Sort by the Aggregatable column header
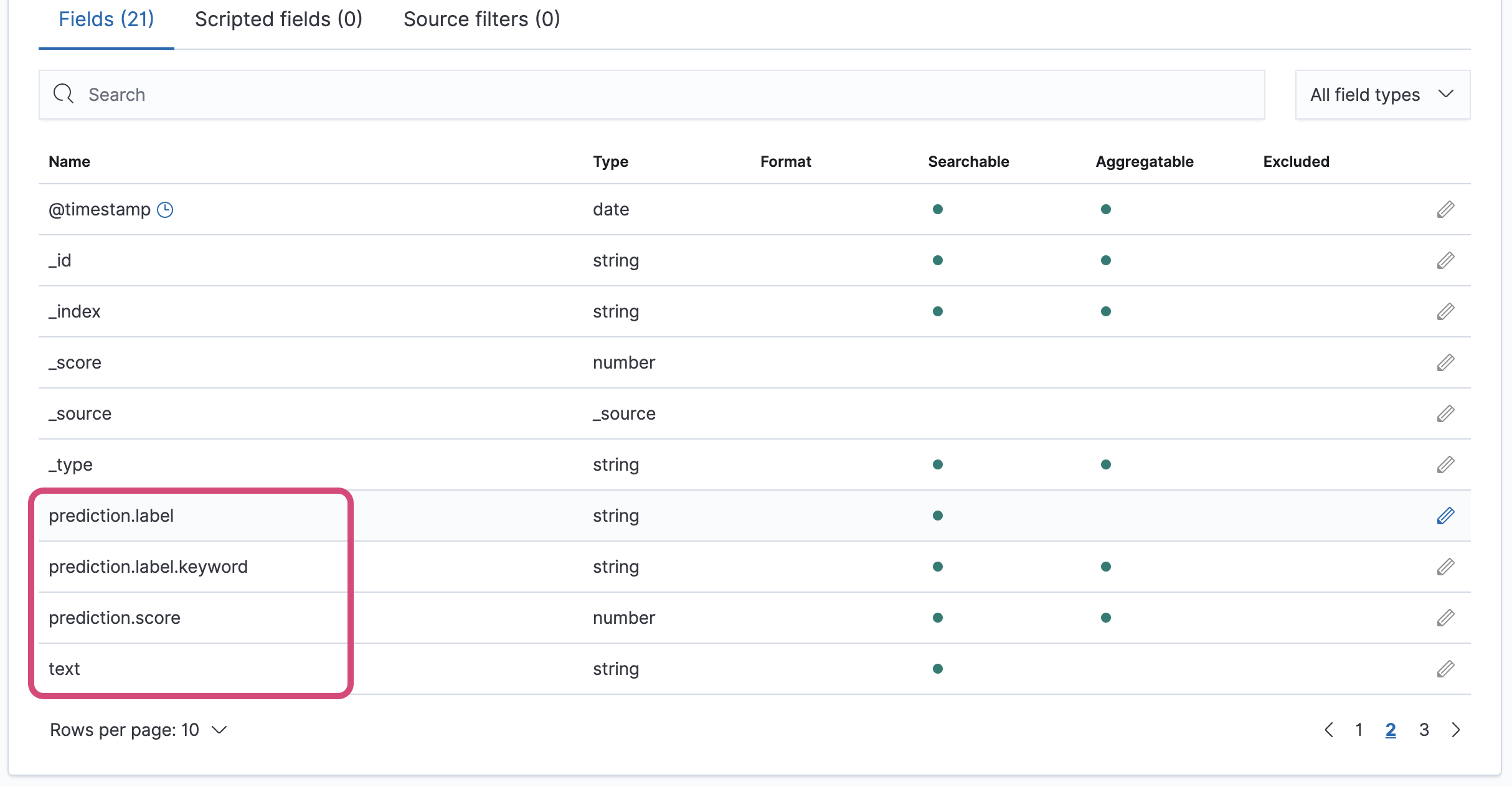This screenshot has height=787, width=1512. [x=1145, y=162]
